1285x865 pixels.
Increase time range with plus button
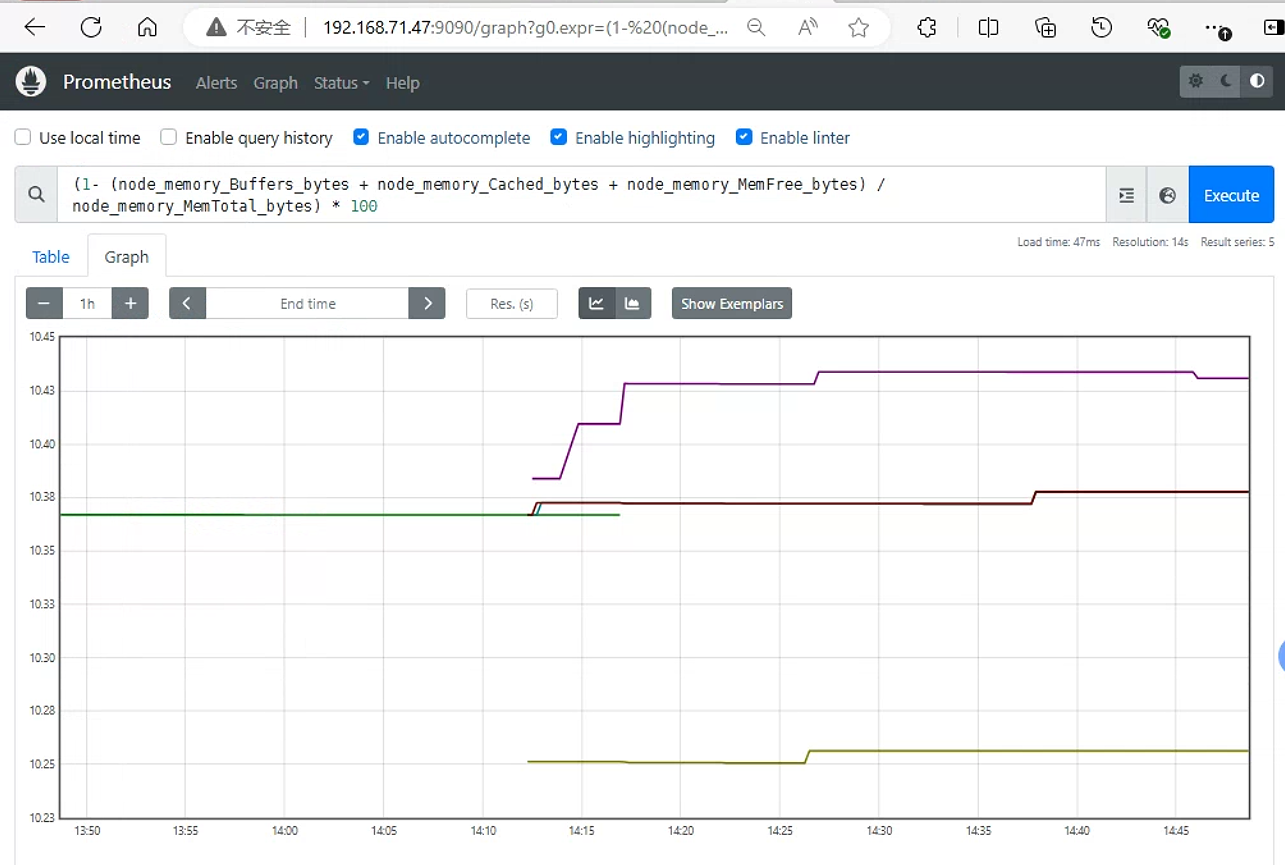tap(130, 303)
